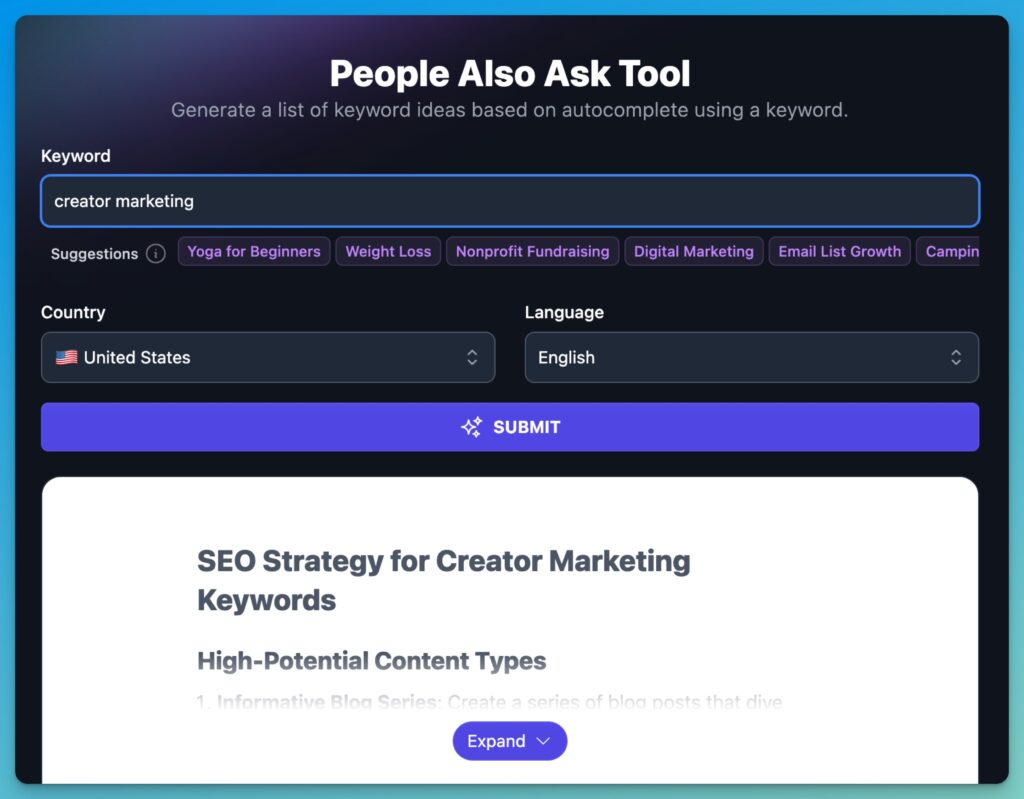Click the up-down chevrons on the Country selector
Screen dimensions: 1024x799
pos(472,357)
